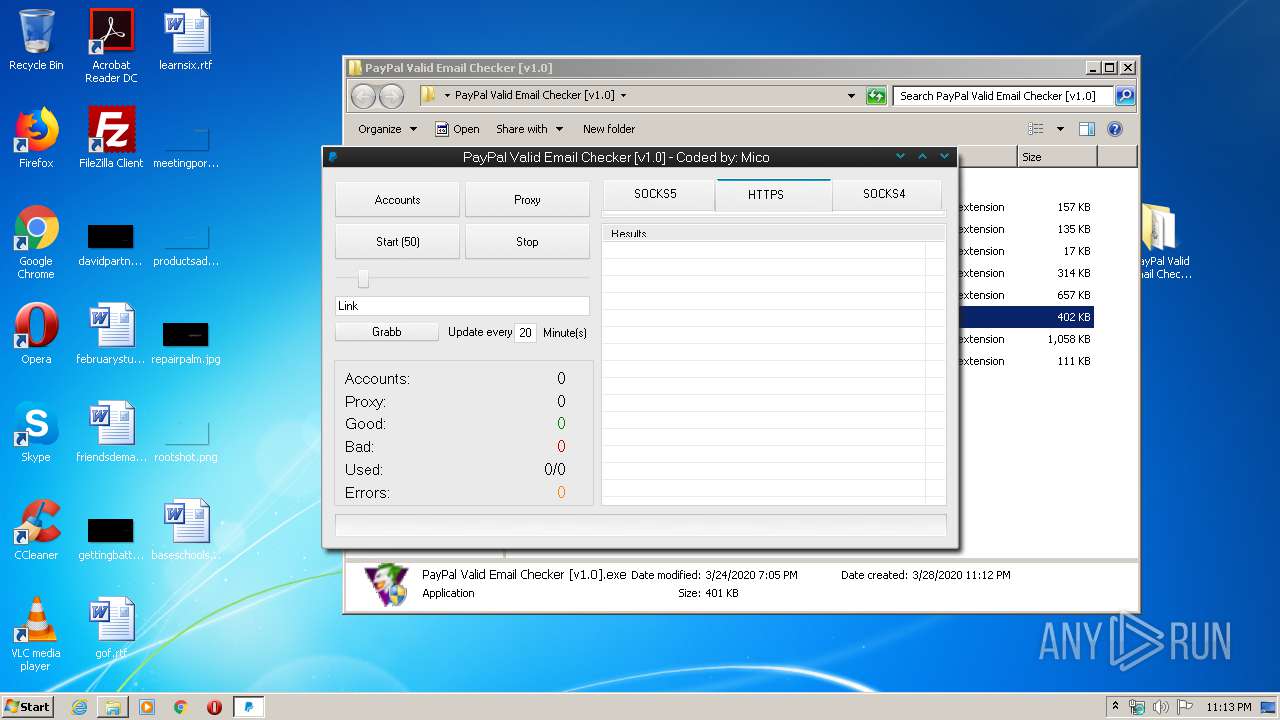Click Explorer forward navigation arrow

tap(391, 96)
